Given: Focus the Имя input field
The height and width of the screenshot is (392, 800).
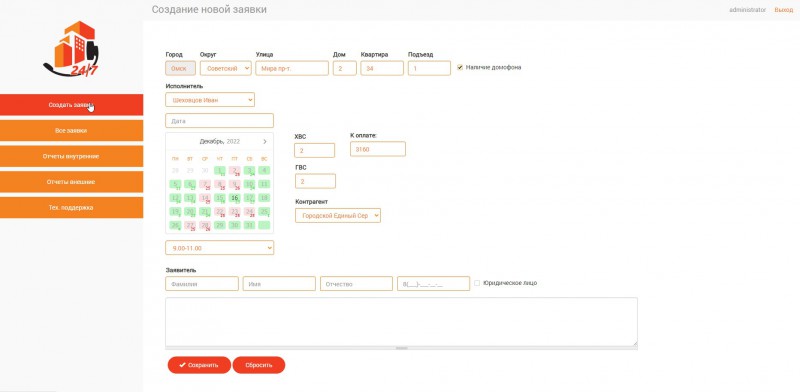Looking at the screenshot, I should point(279,284).
